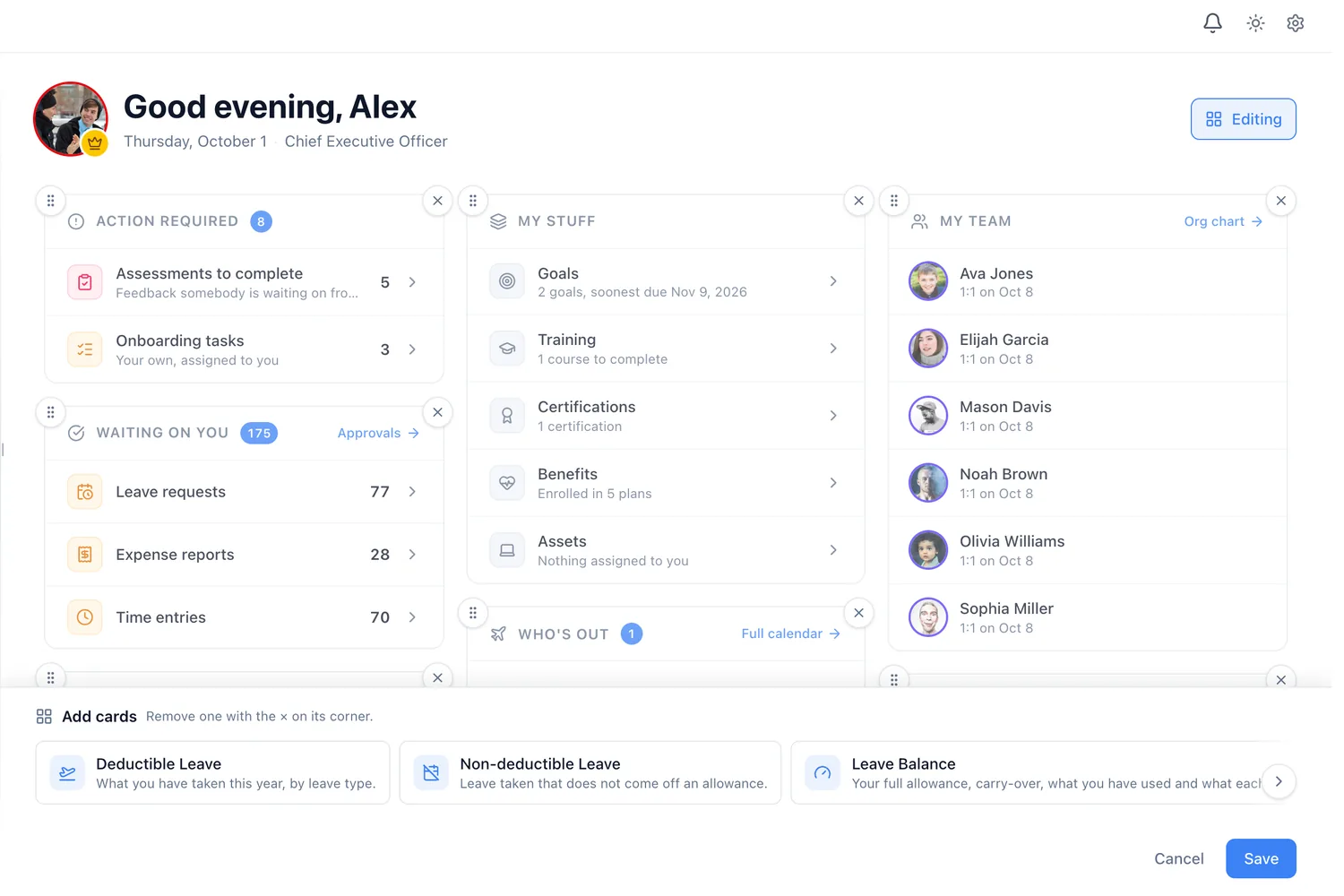Viewport: 1344px width, 896px height.
Task: Grab the Who's Out drag handle
Action: [x=472, y=613]
